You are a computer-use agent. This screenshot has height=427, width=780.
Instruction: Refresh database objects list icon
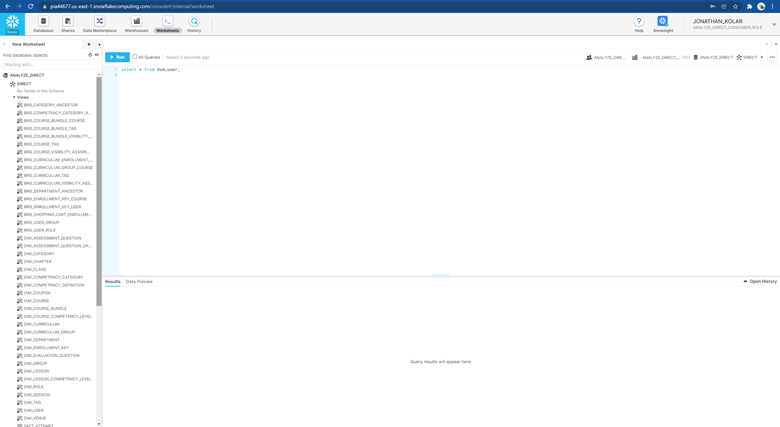click(90, 55)
